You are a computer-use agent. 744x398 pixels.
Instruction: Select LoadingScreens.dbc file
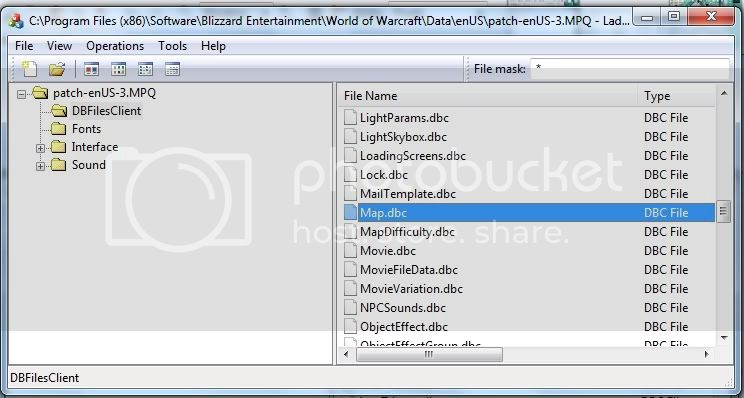[413, 156]
